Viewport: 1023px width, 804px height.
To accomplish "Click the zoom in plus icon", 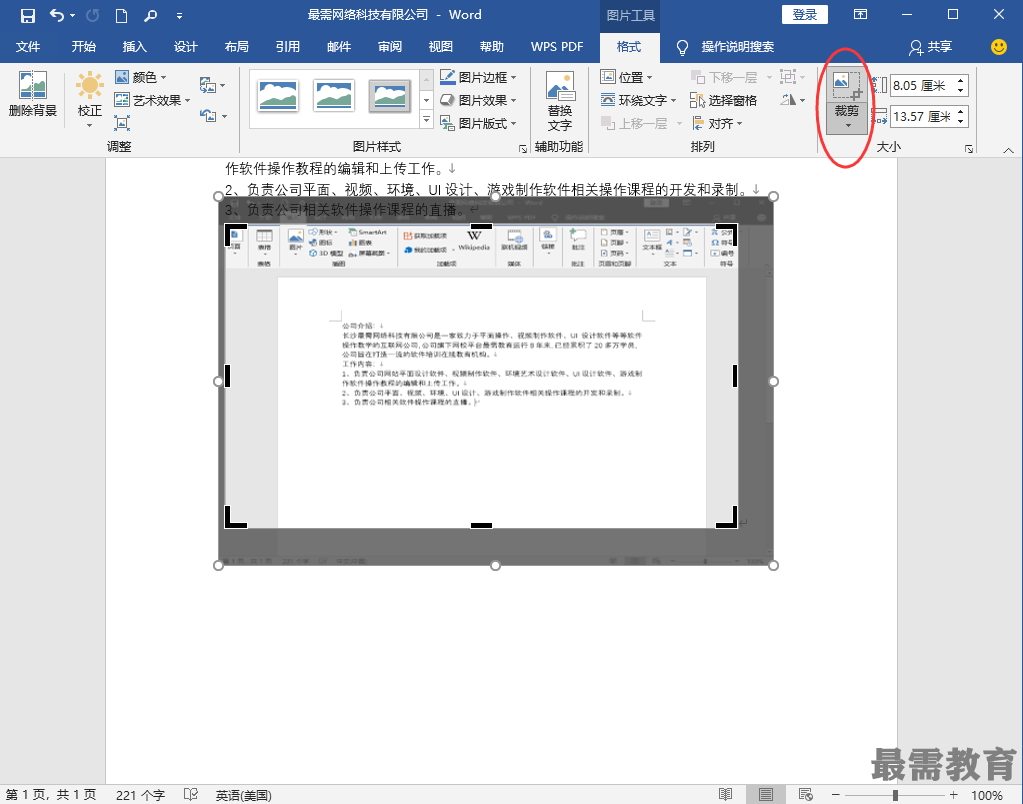I will pos(954,795).
